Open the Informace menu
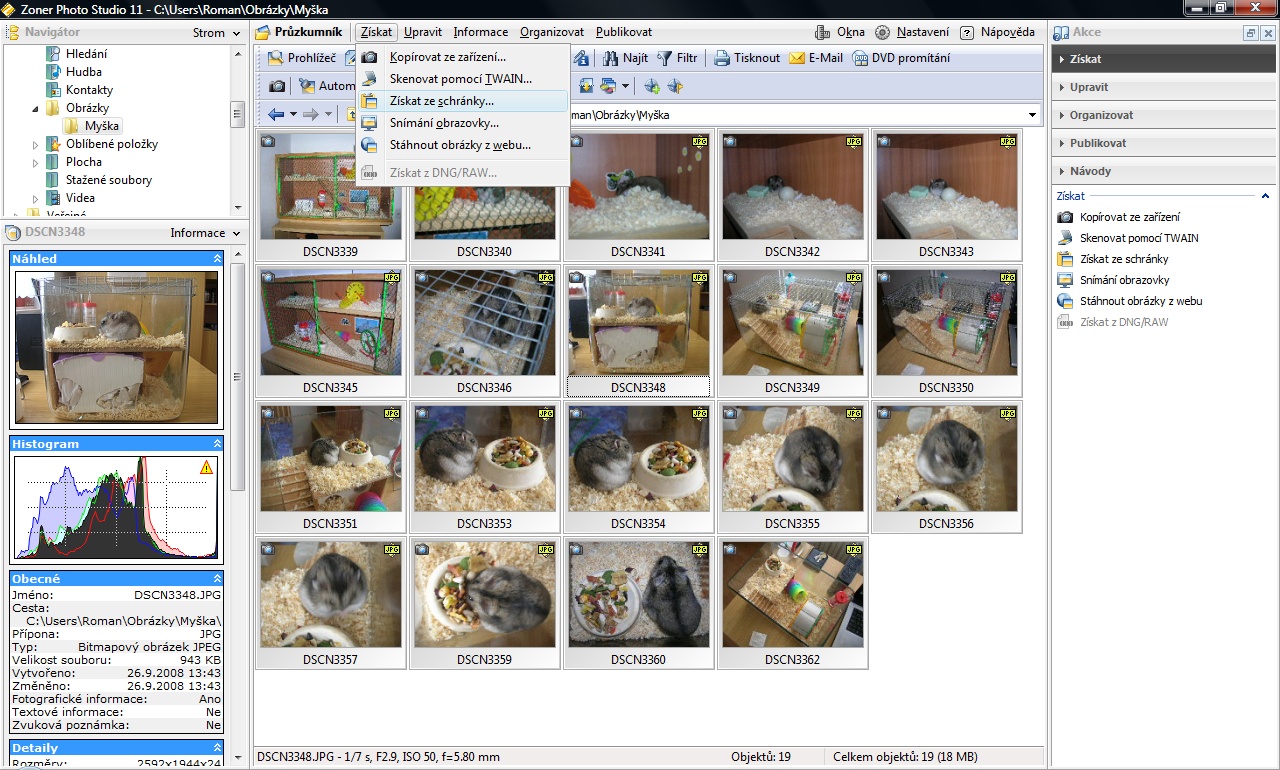 pos(481,32)
